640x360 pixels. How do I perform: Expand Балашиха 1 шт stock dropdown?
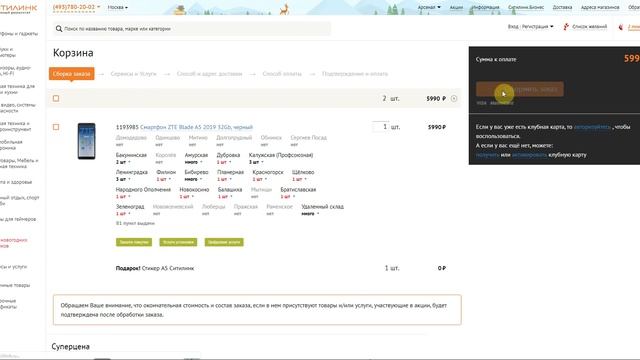coord(225,197)
